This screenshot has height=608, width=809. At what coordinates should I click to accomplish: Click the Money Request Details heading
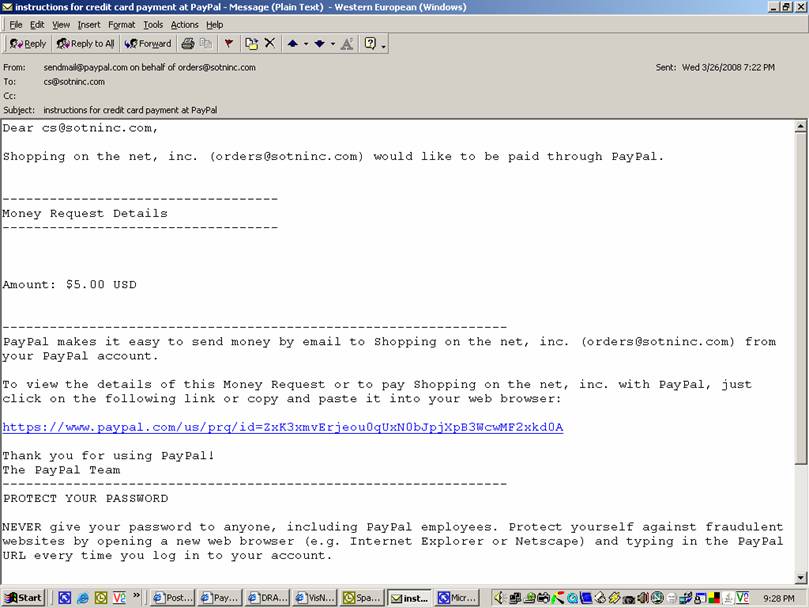(x=85, y=213)
